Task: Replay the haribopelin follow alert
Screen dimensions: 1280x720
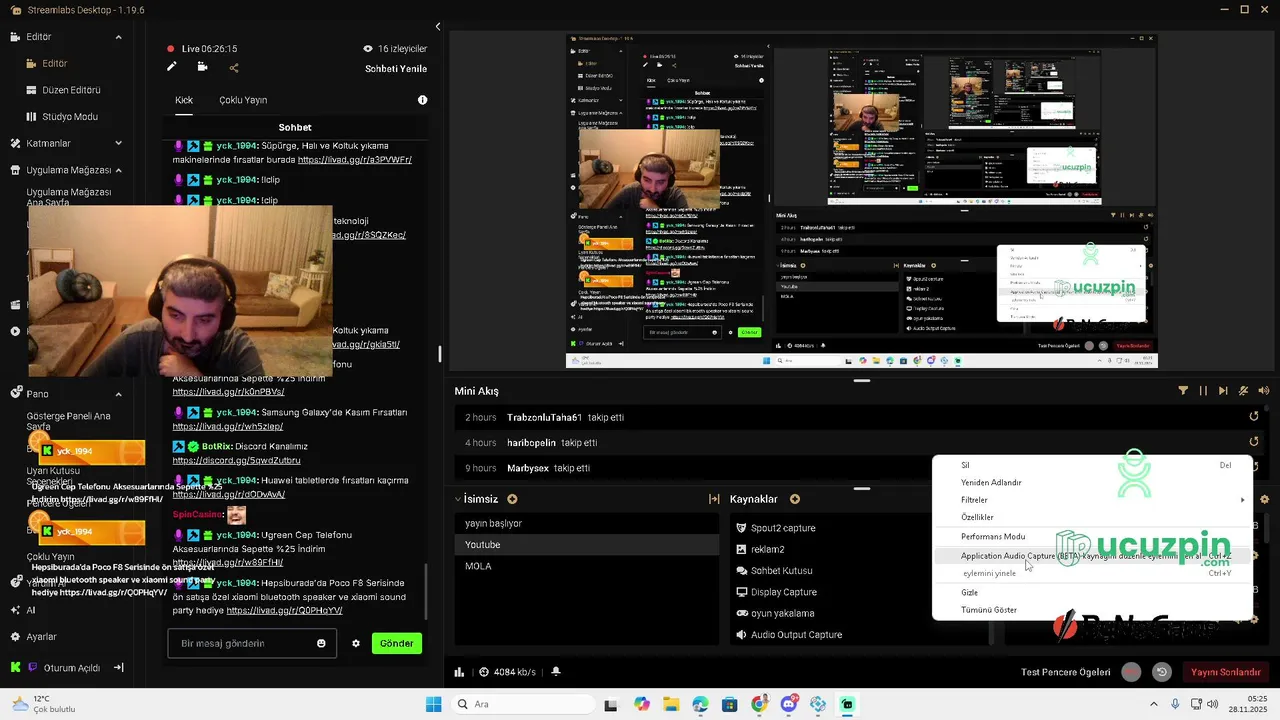Action: click(1254, 442)
